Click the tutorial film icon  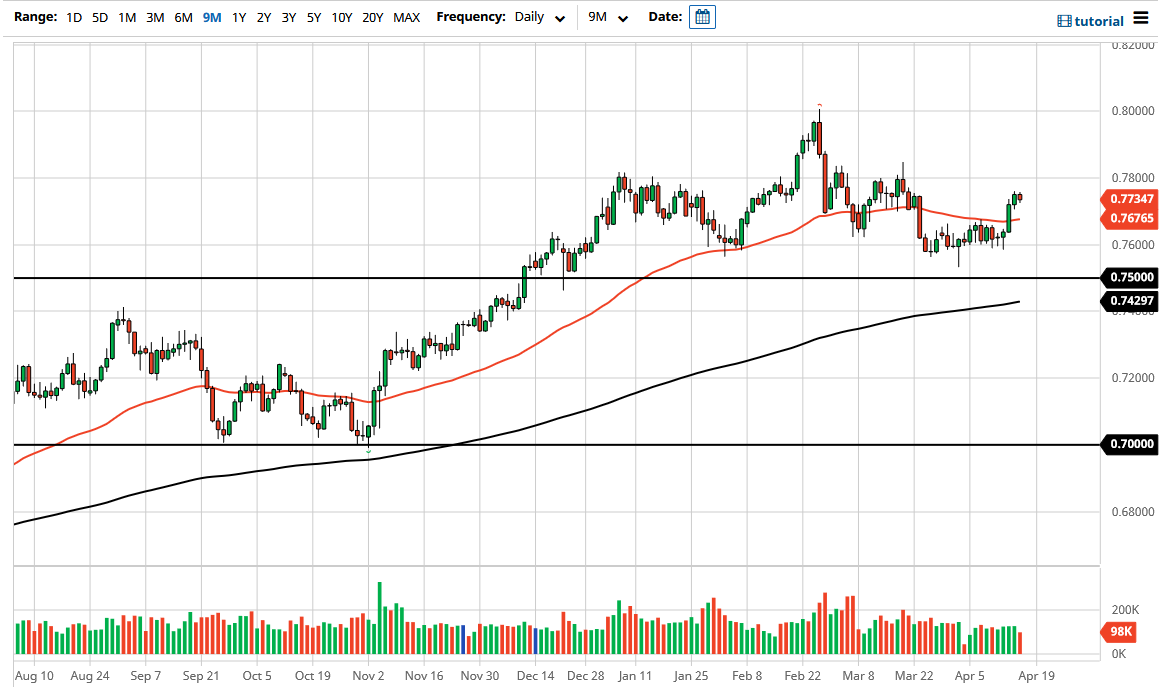pos(1064,22)
